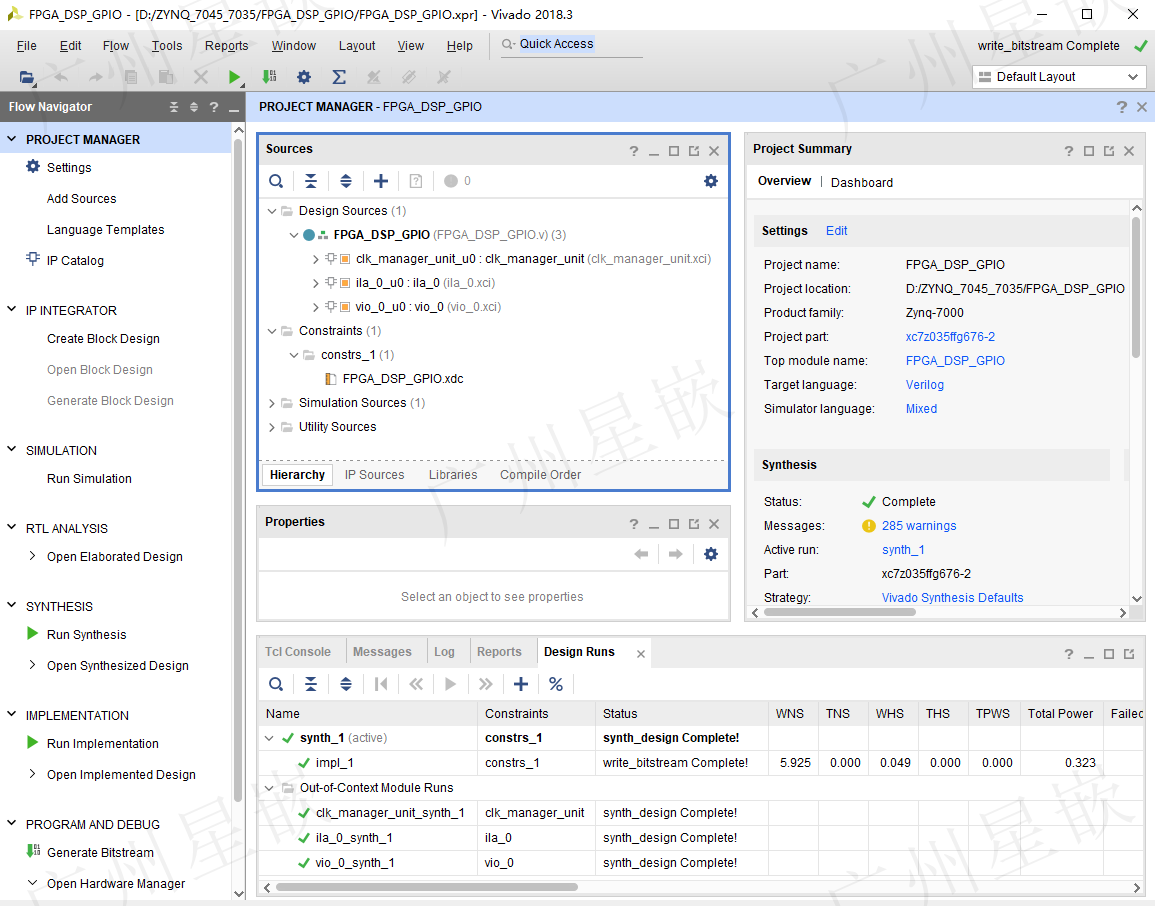
Task: Click the percent icon in Design Runs
Action: point(555,684)
